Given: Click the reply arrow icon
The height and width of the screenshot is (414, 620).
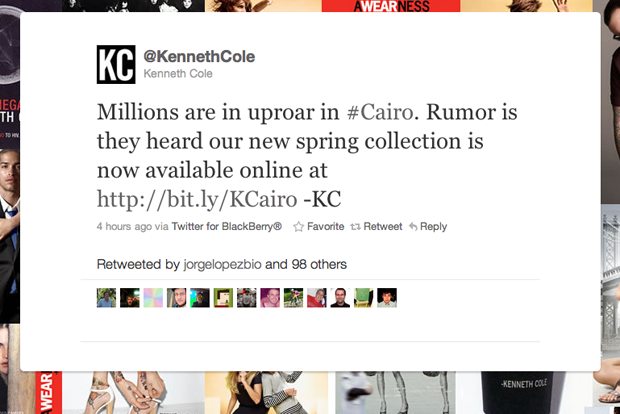Looking at the screenshot, I should [413, 227].
